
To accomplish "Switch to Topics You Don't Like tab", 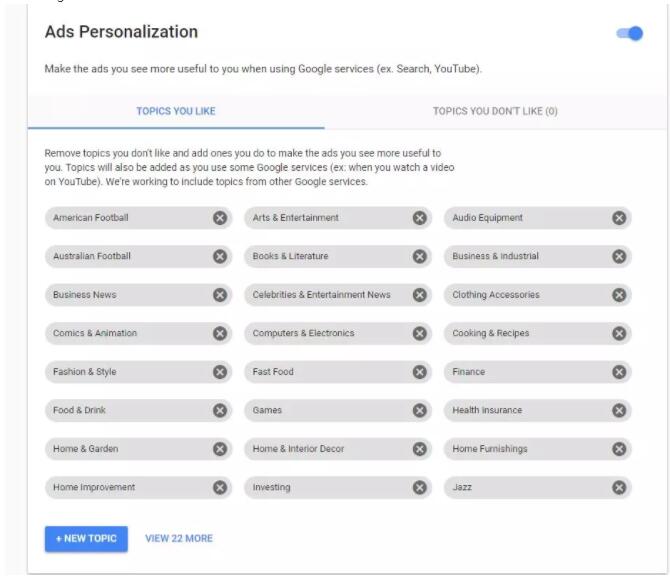I will point(495,111).
